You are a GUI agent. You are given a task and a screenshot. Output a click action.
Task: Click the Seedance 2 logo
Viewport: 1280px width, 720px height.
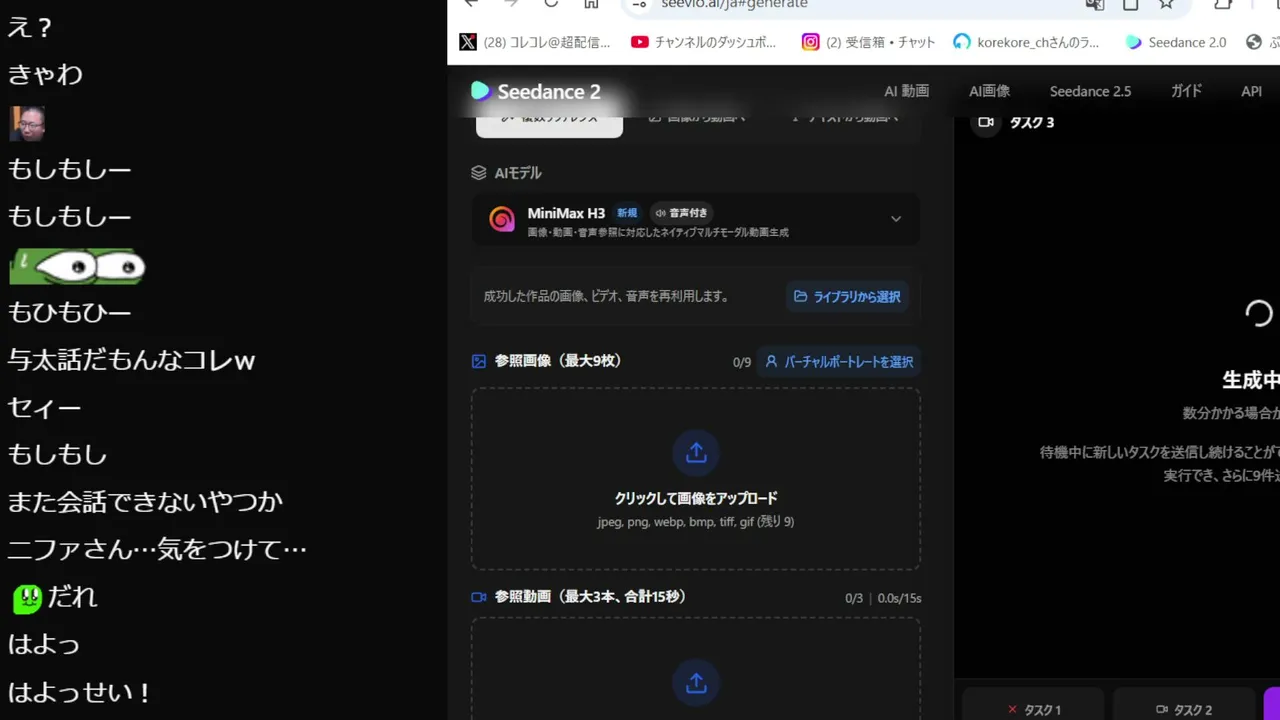click(x=536, y=92)
